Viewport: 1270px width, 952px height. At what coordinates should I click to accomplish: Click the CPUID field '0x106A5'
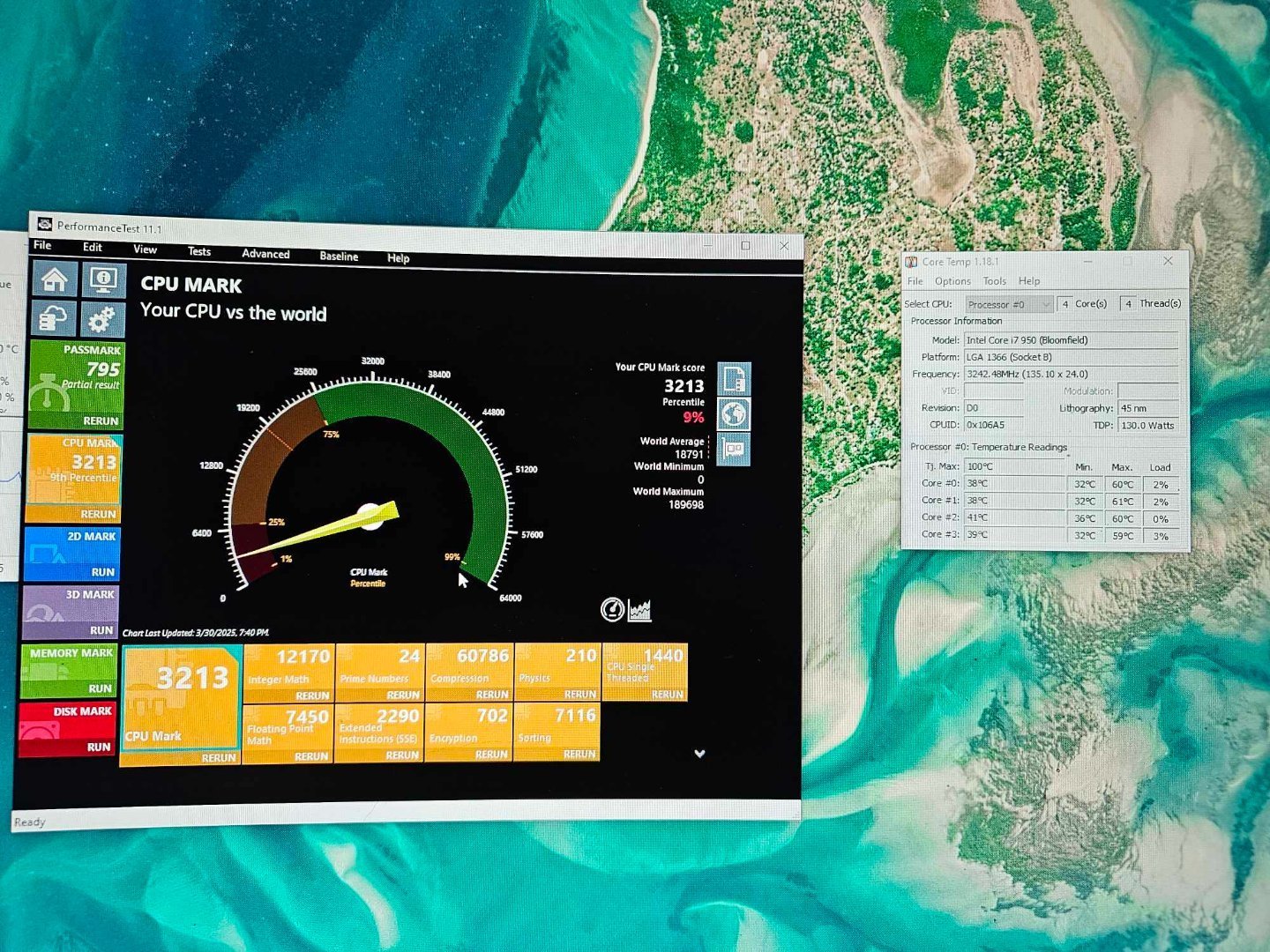coord(994,425)
